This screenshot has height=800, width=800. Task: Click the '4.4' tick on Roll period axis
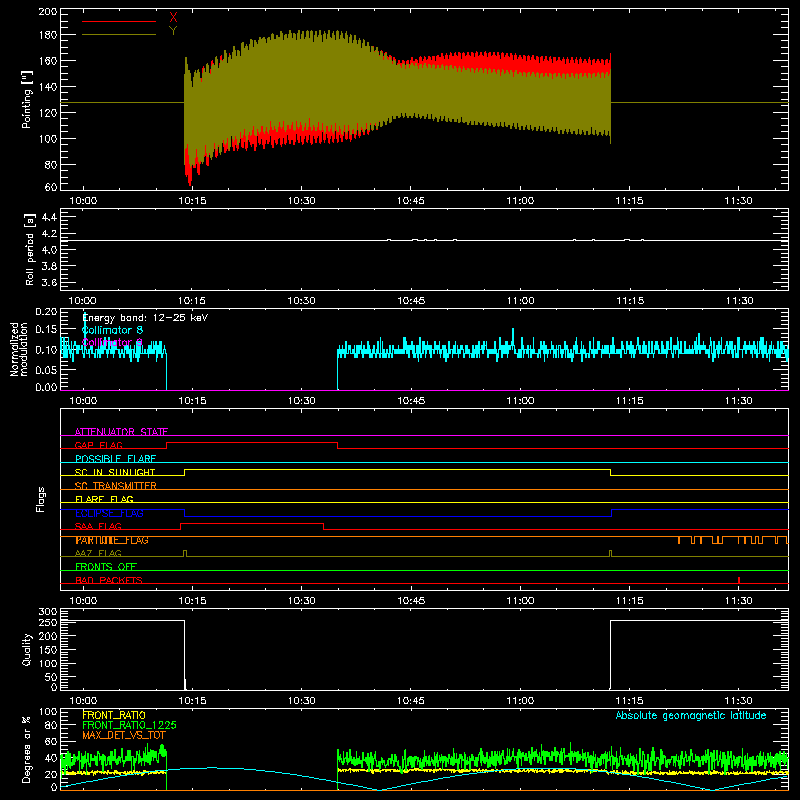49,217
